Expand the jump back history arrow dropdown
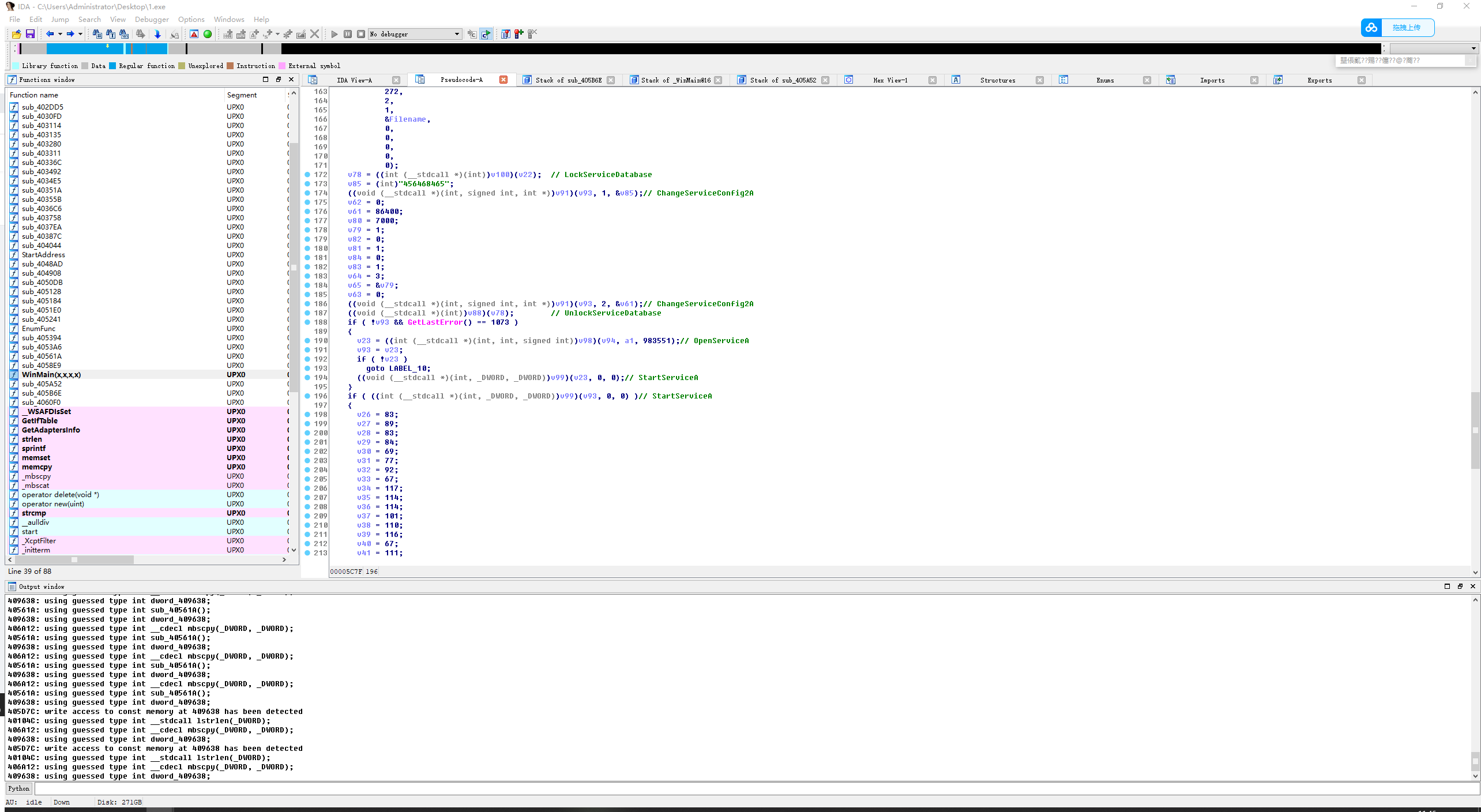The image size is (1481, 812). [x=60, y=34]
